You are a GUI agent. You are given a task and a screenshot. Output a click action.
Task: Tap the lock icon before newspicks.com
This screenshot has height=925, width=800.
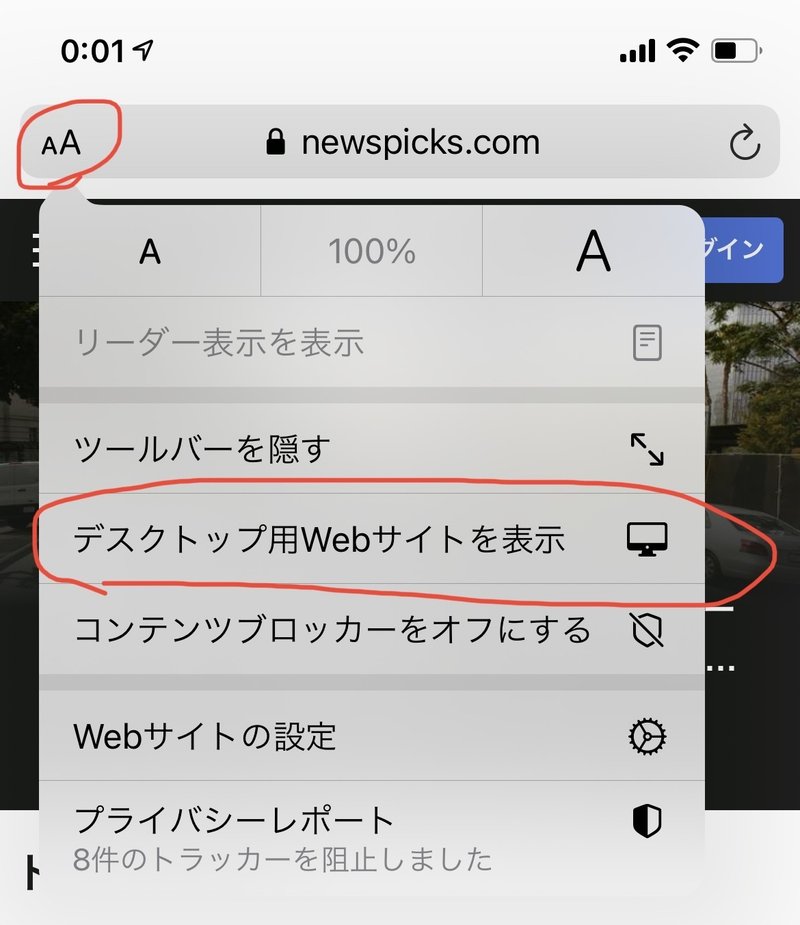coord(276,142)
